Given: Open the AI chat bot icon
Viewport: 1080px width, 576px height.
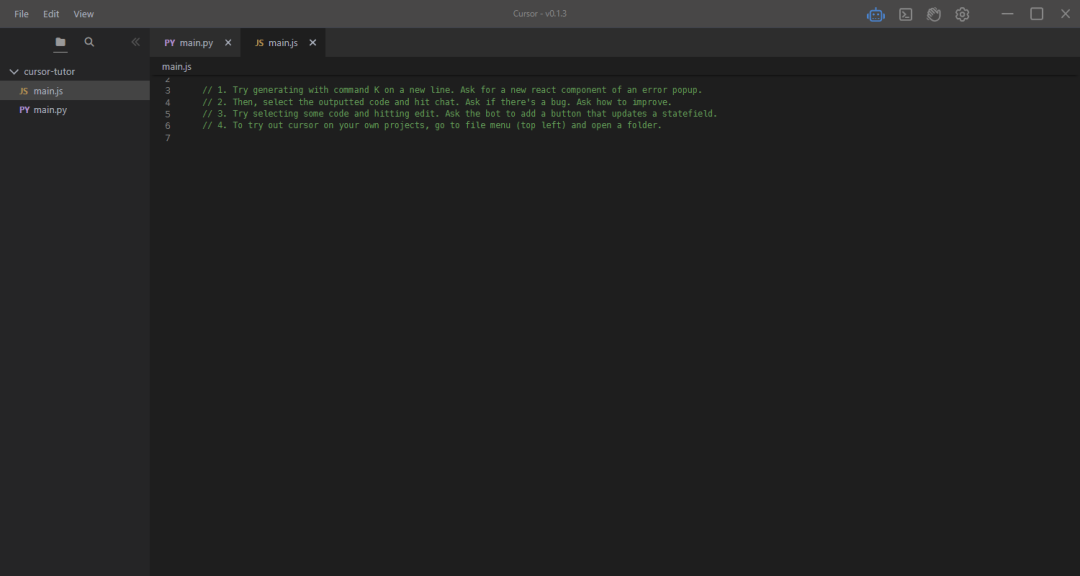Looking at the screenshot, I should point(875,14).
